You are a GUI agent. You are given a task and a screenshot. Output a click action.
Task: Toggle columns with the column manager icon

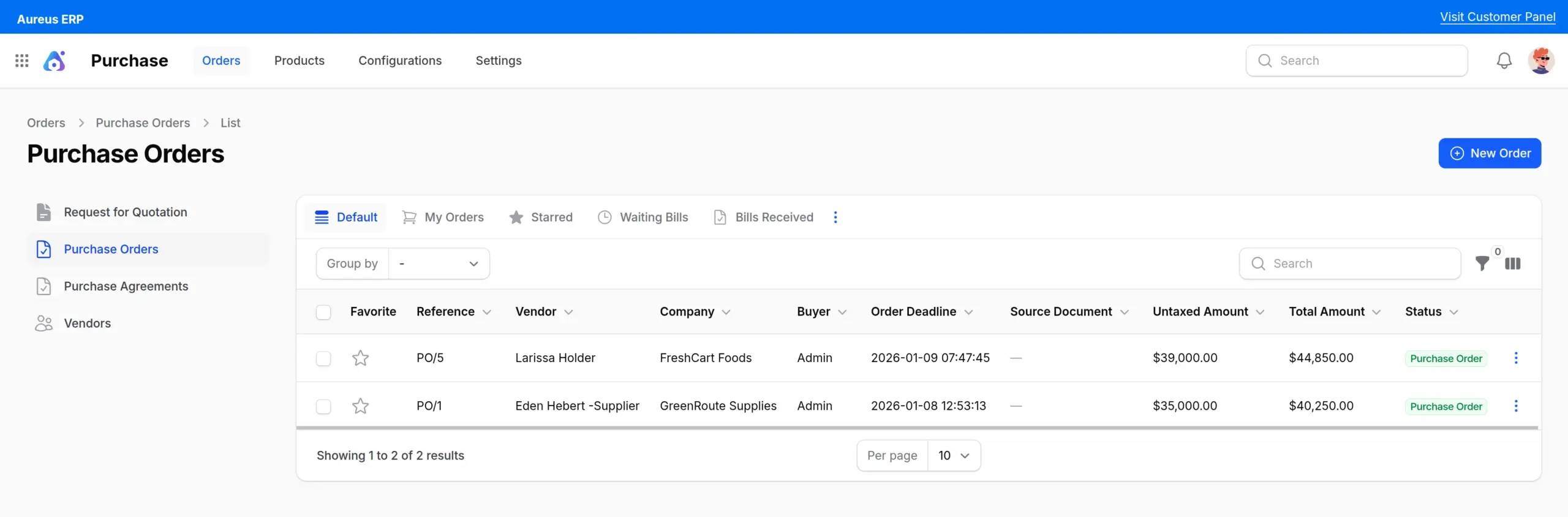1512,264
